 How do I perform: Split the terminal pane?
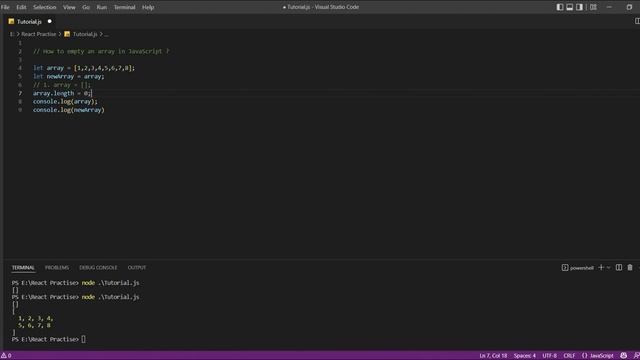[x=619, y=268]
